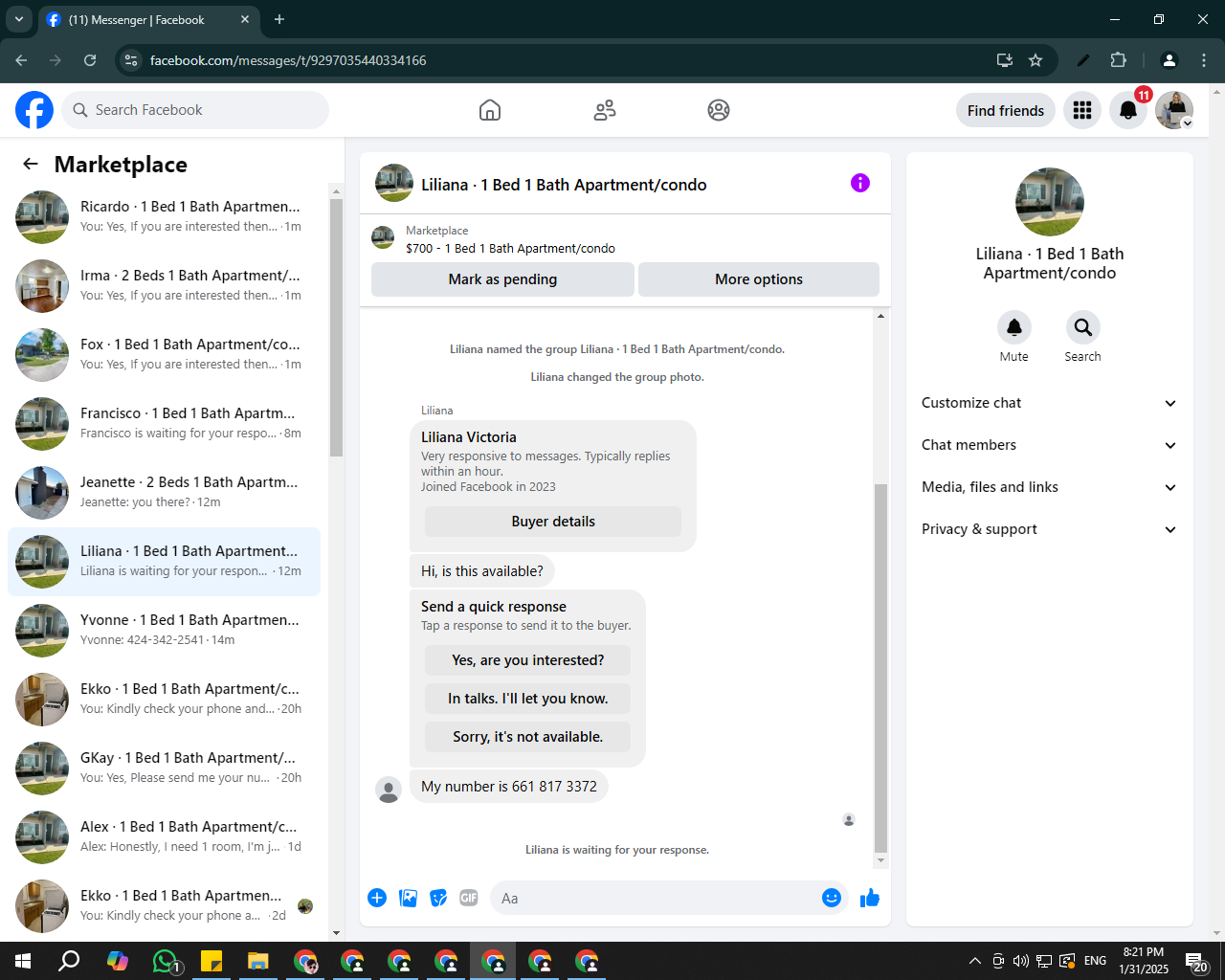
Task: Expand the Customize chat section
Action: (x=1050, y=403)
